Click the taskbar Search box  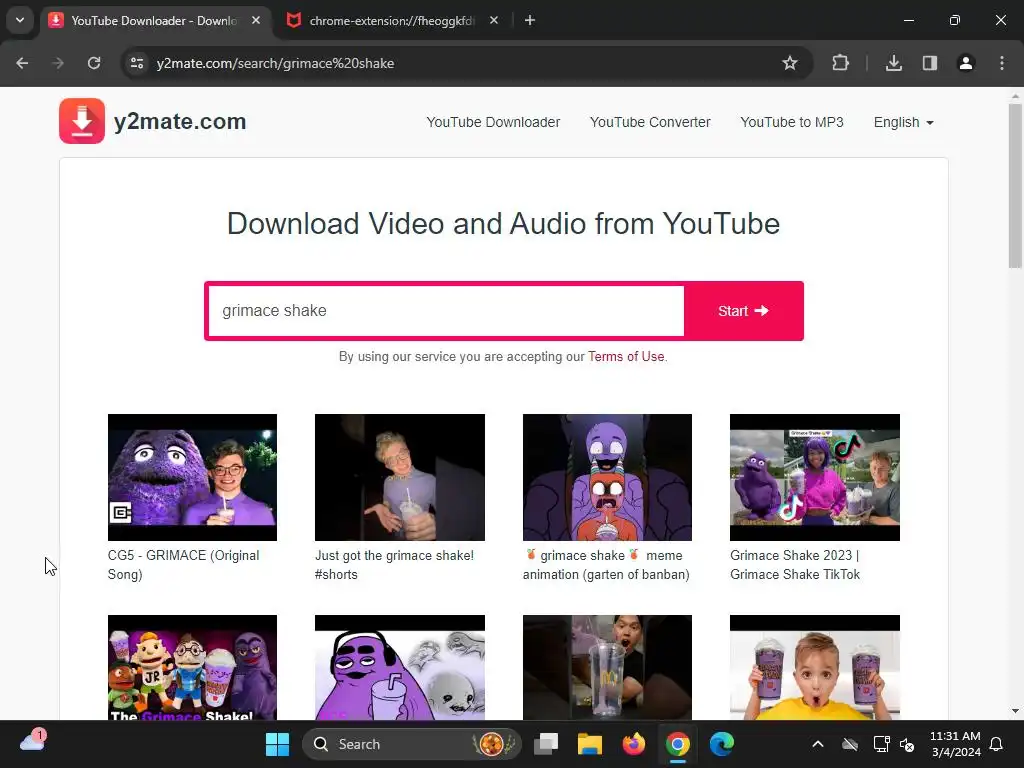click(411, 744)
